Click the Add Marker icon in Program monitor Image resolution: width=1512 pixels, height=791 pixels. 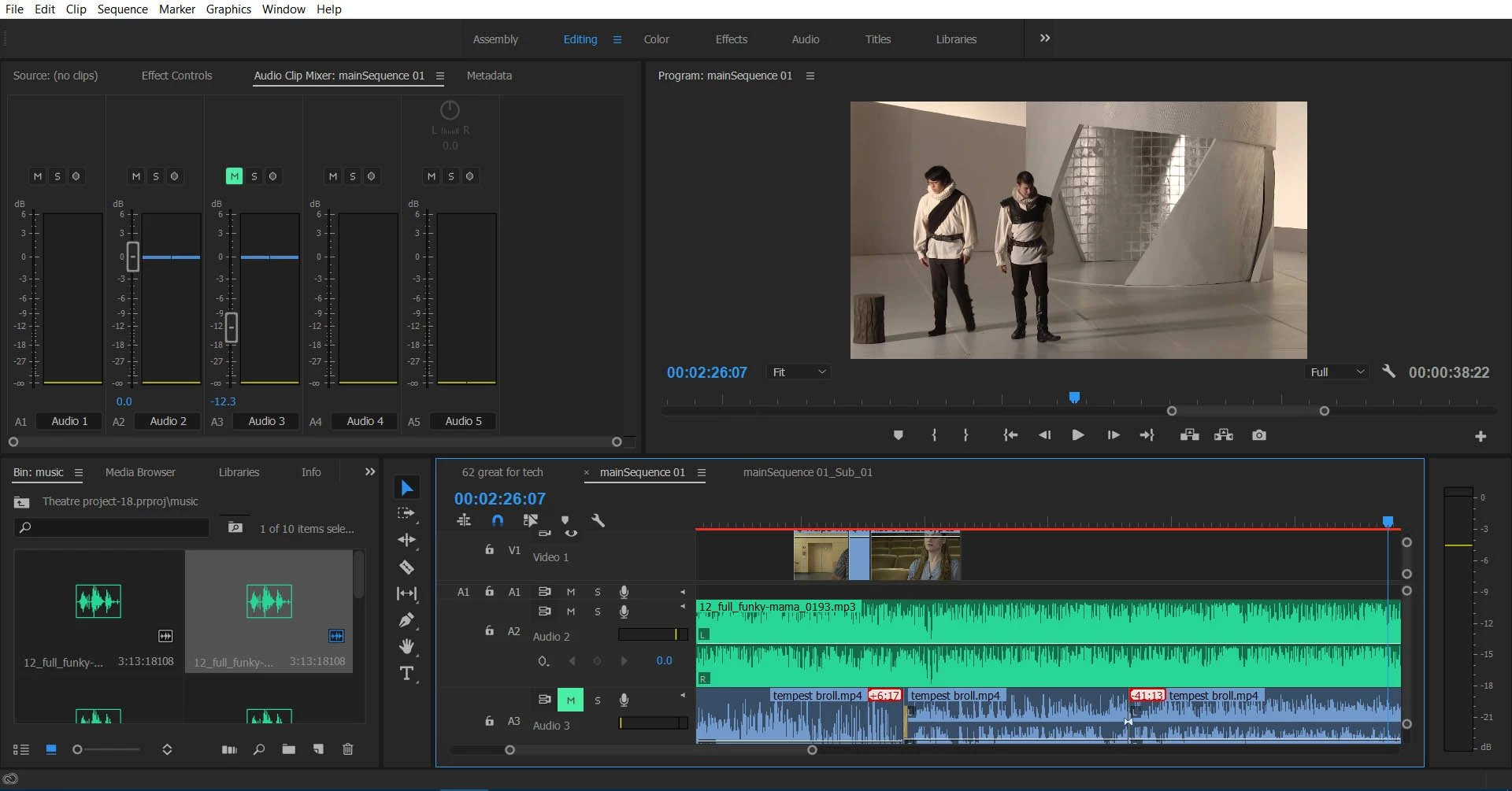(898, 435)
